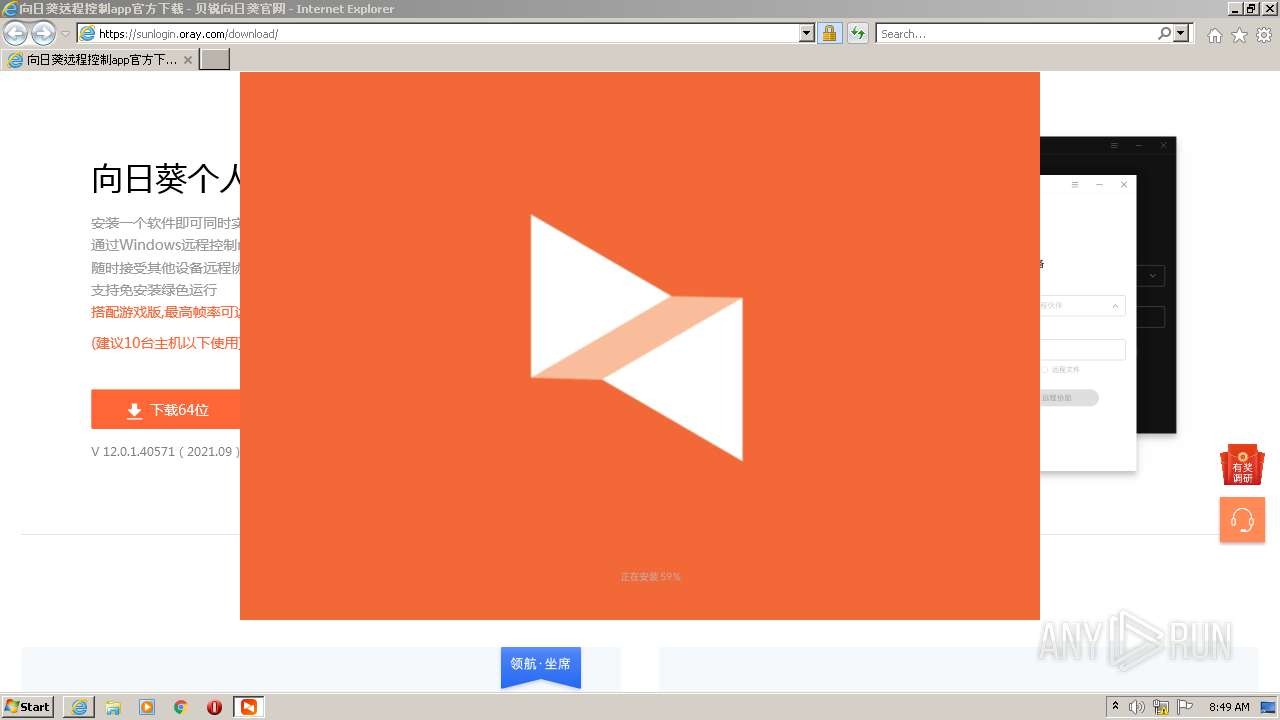The height and width of the screenshot is (720, 1280).
Task: Show hidden tray icons arrow
Action: coord(1116,707)
